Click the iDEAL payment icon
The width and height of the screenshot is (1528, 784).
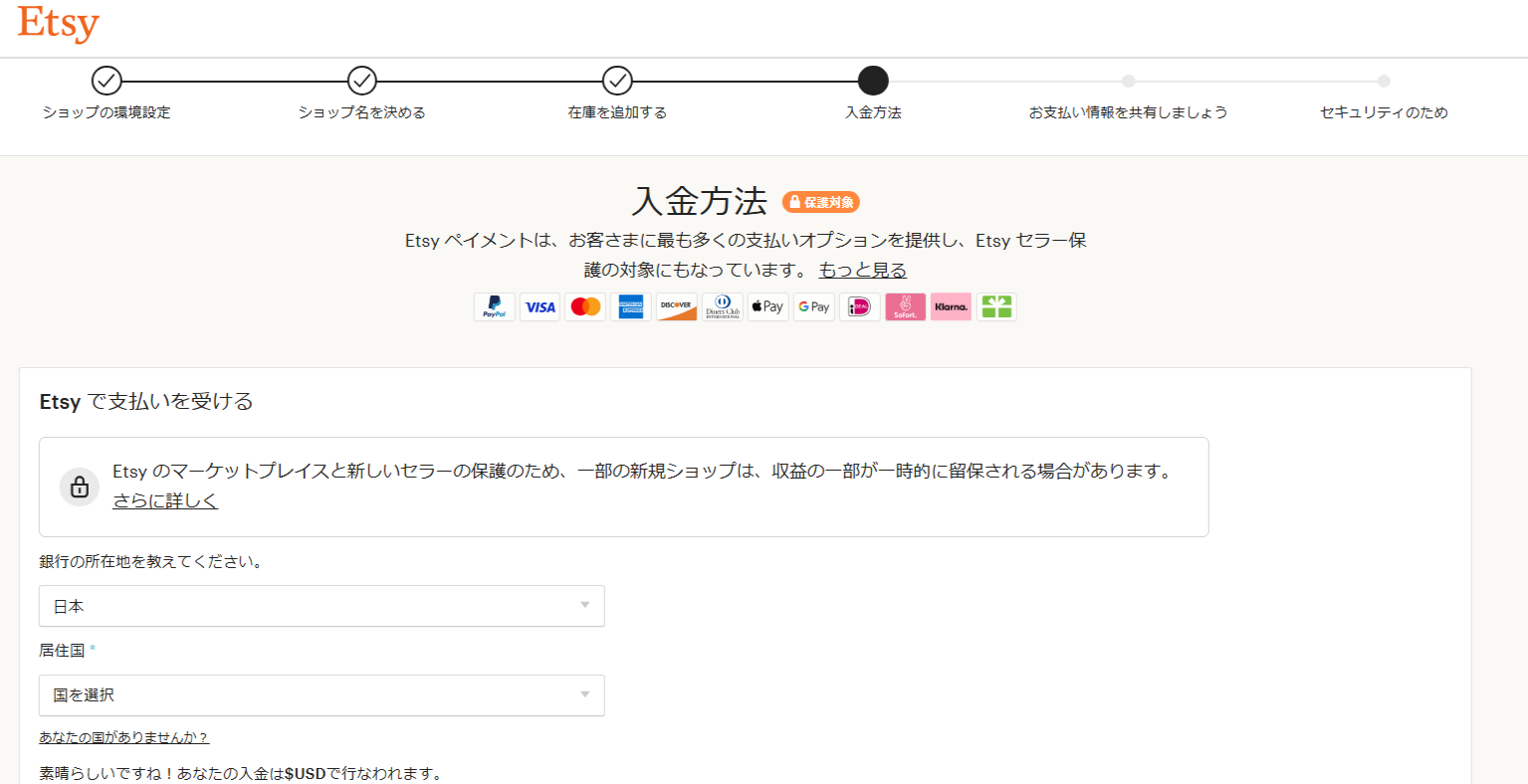tap(860, 307)
